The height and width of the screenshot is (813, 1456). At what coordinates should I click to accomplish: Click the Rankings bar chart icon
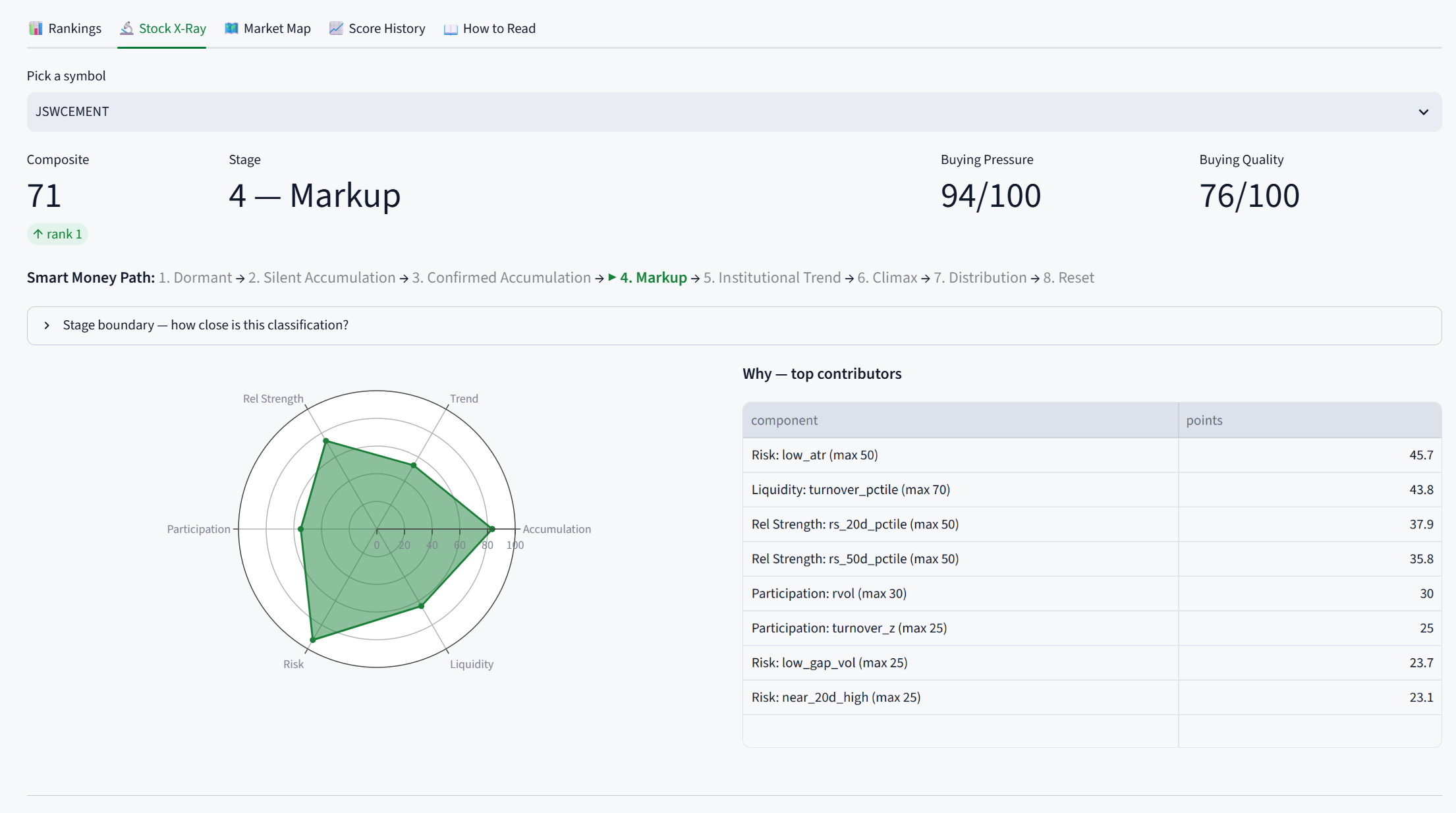coord(36,28)
